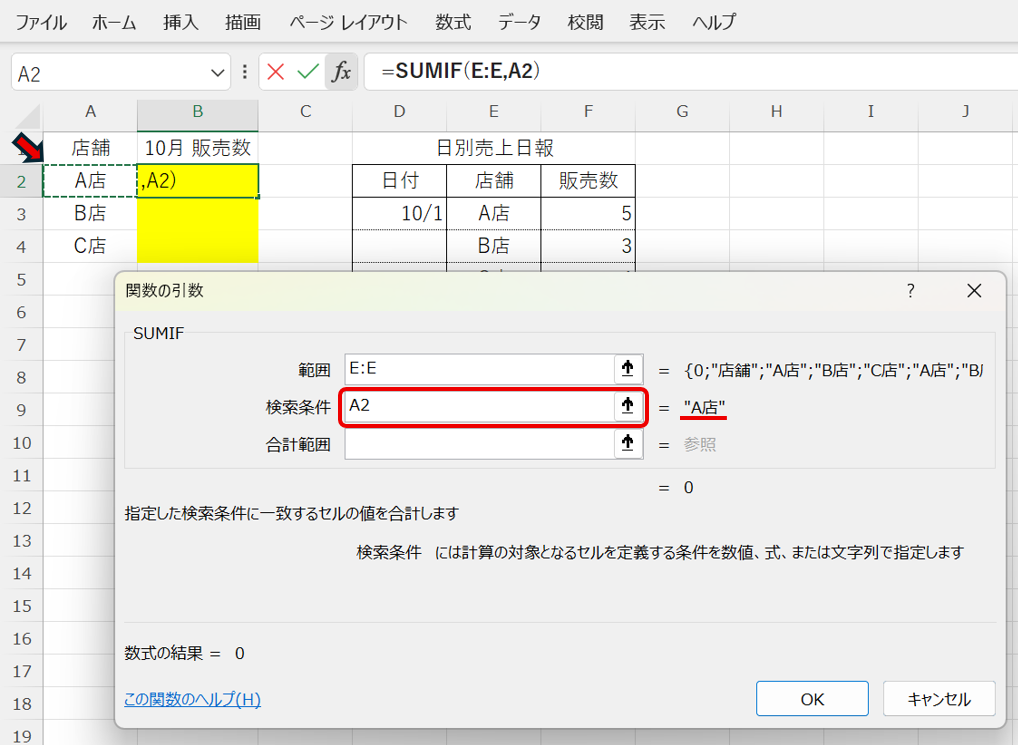Click the green Enter checkmark in formula bar

tap(308, 72)
